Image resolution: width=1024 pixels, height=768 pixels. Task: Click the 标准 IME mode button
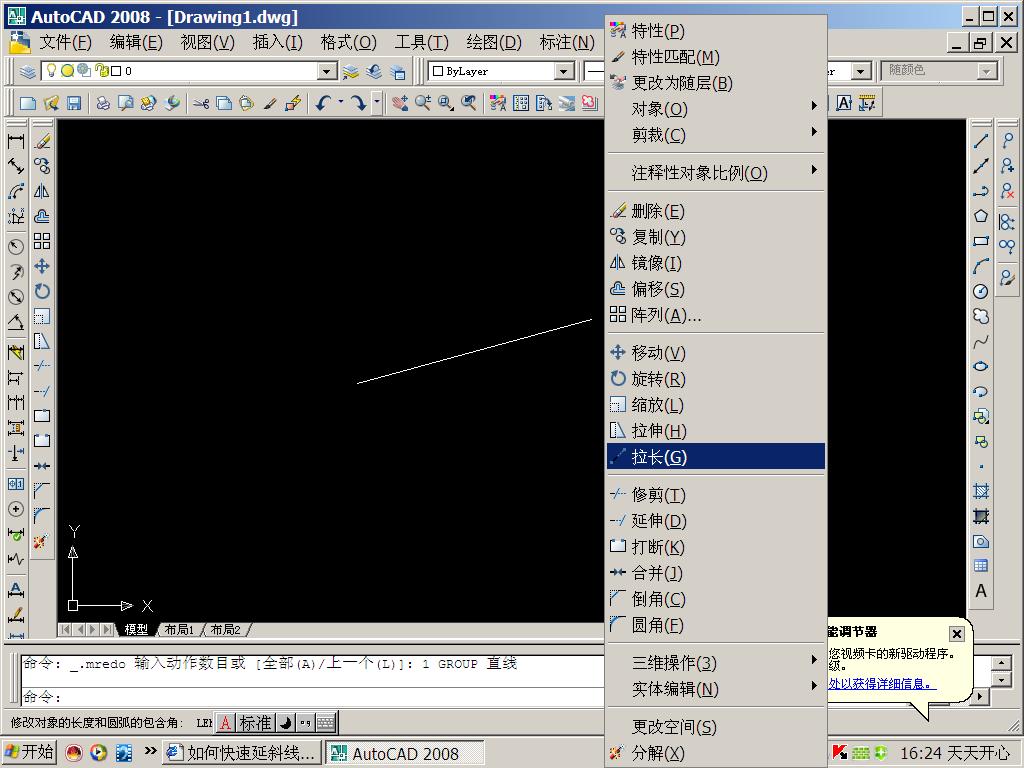pos(255,723)
